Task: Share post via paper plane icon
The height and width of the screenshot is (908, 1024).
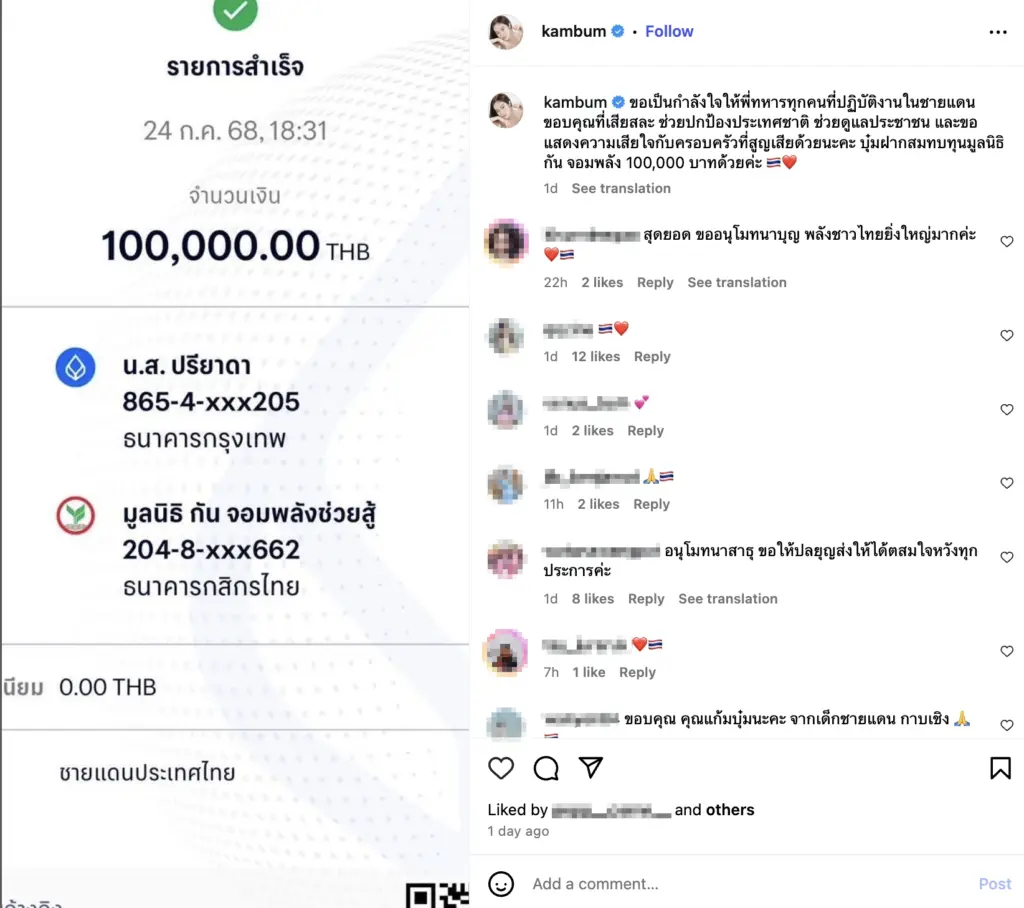Action: coord(590,768)
